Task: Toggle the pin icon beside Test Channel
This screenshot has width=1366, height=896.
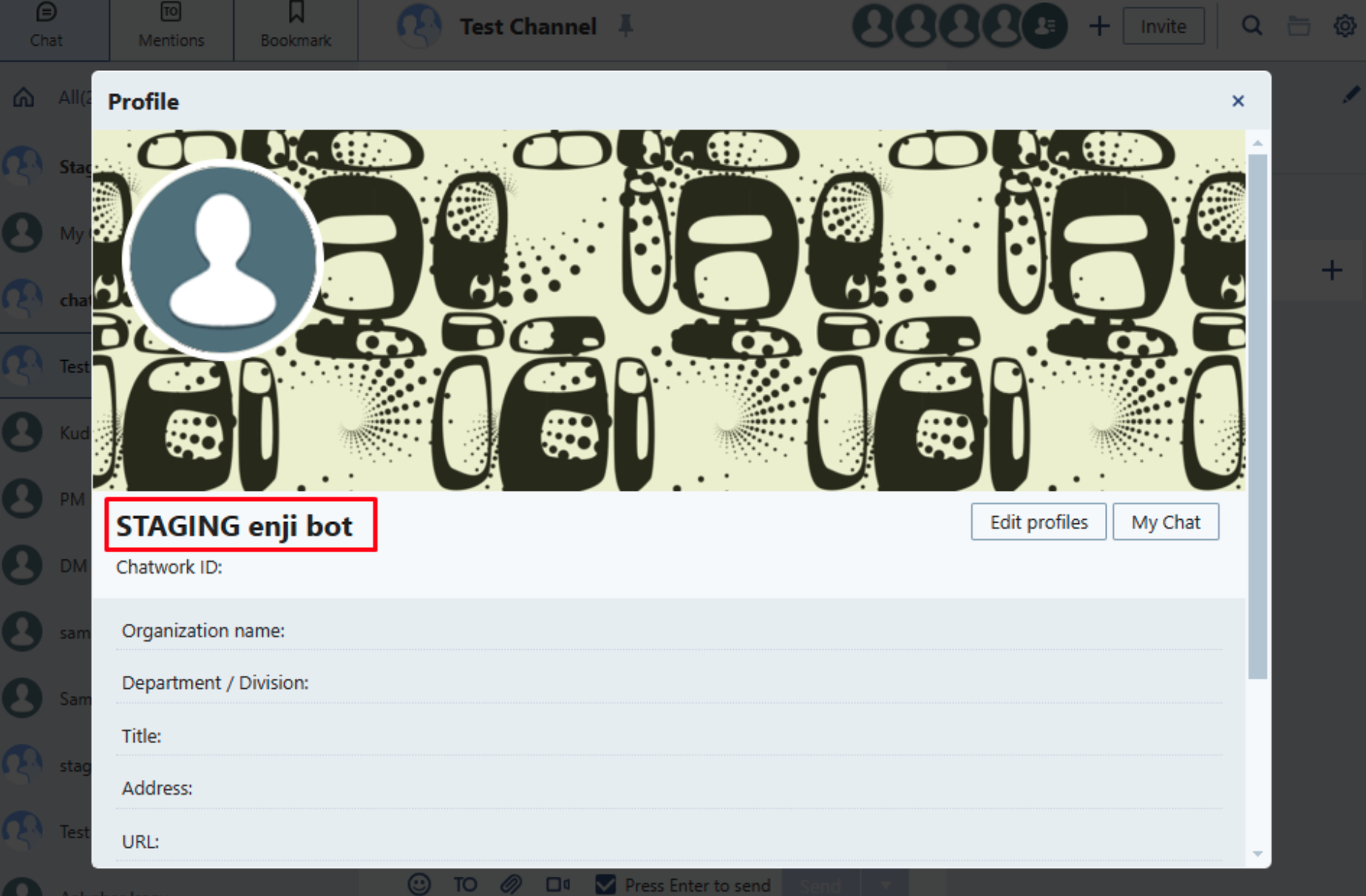Action: (x=626, y=26)
